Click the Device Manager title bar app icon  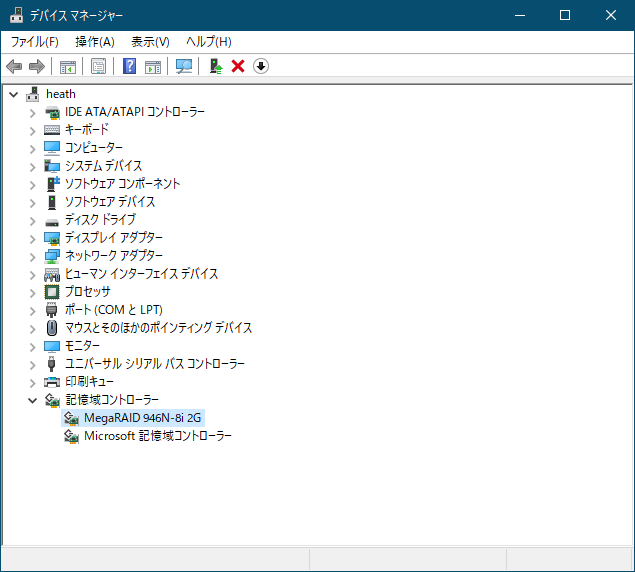17,15
